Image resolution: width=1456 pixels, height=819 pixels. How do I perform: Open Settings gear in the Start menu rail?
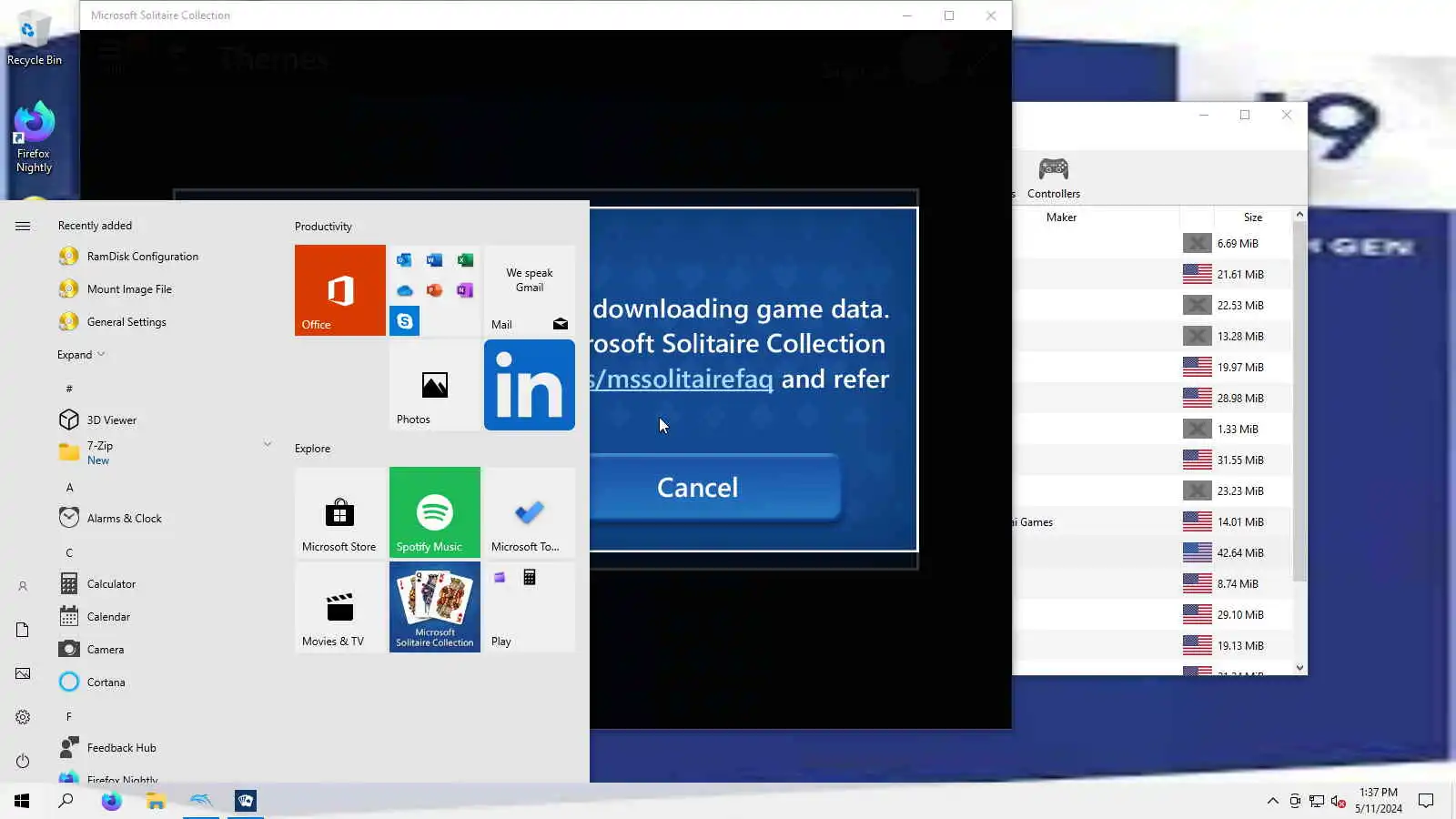[23, 717]
